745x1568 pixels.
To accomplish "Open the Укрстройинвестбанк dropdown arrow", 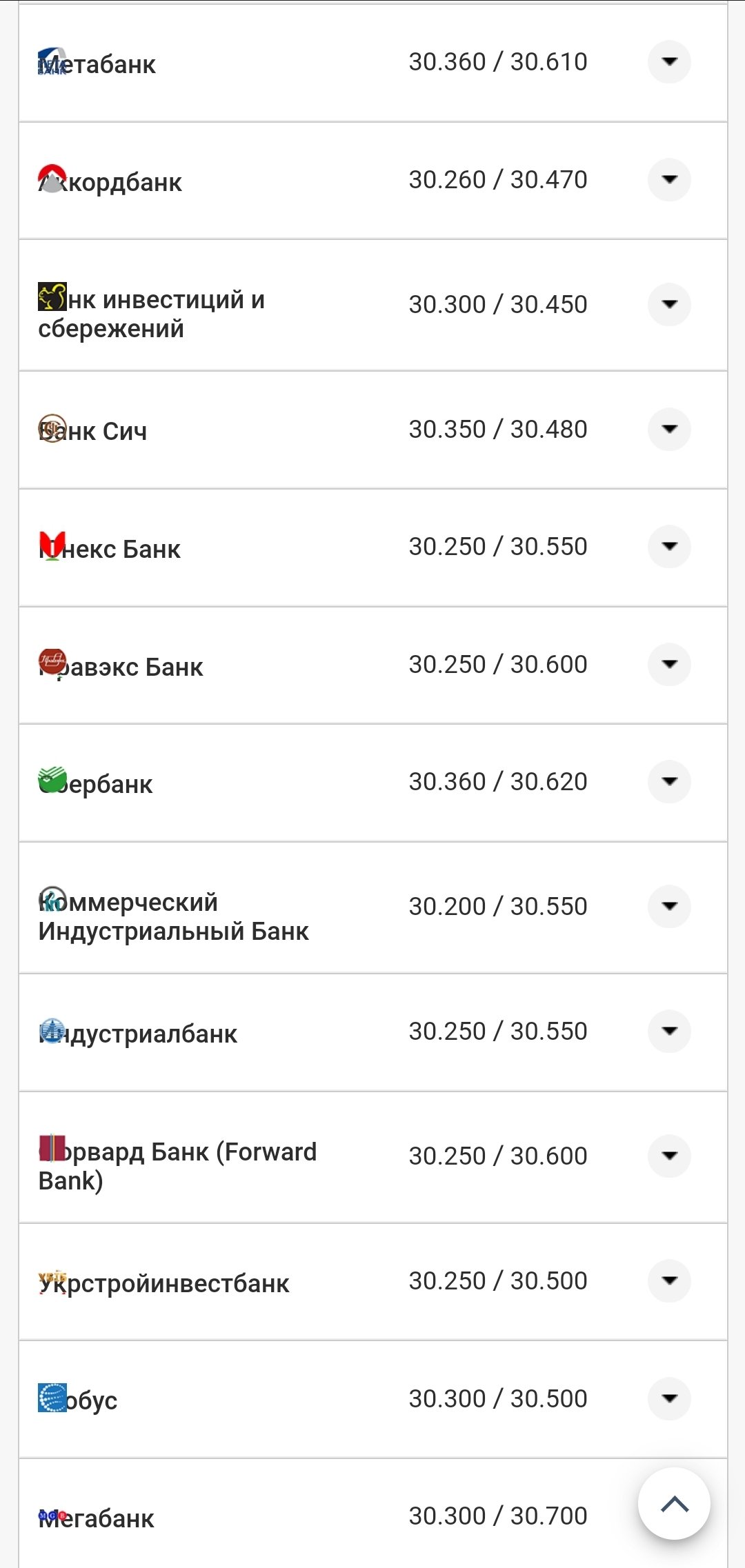I will (669, 1280).
